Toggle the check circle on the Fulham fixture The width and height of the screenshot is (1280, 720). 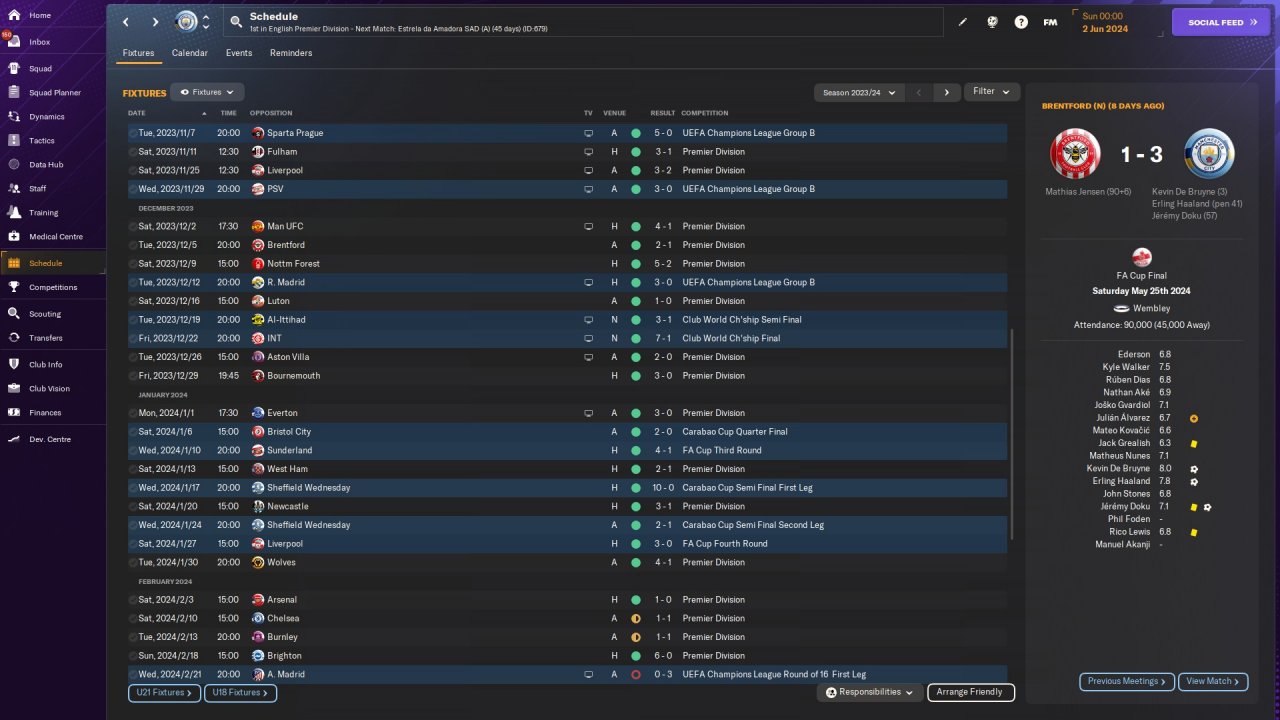[134, 152]
